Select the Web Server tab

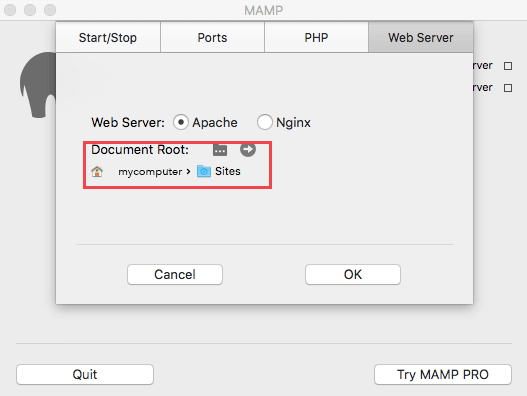421,37
